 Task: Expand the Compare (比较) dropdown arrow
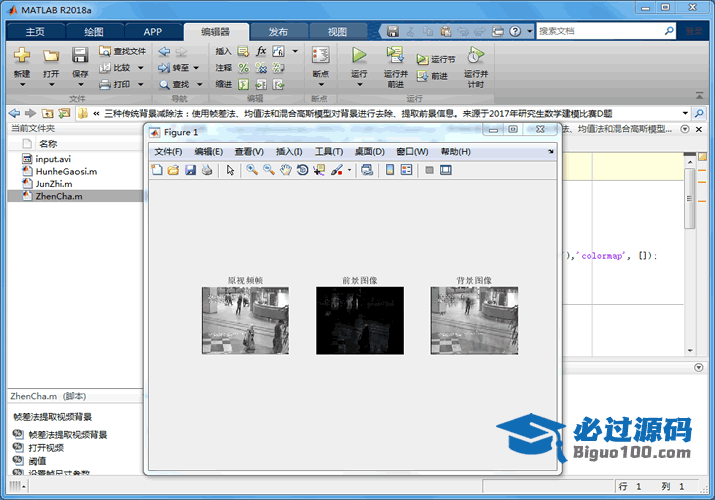click(x=140, y=68)
